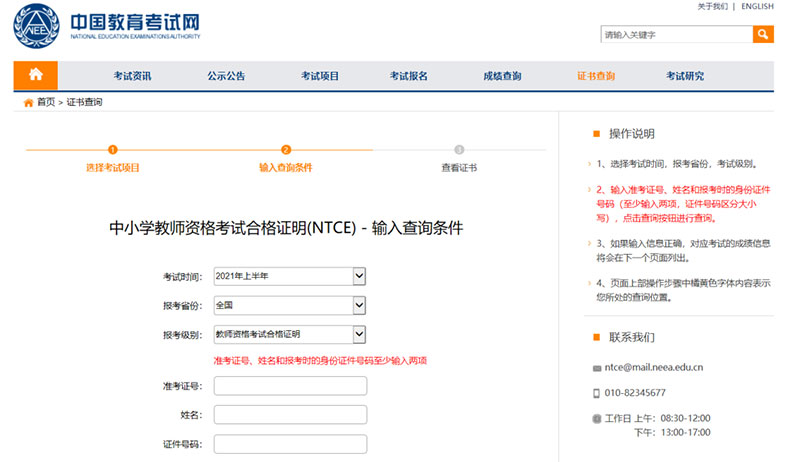
Task: Click the telephone icon beside 010-82345677
Action: (x=596, y=392)
